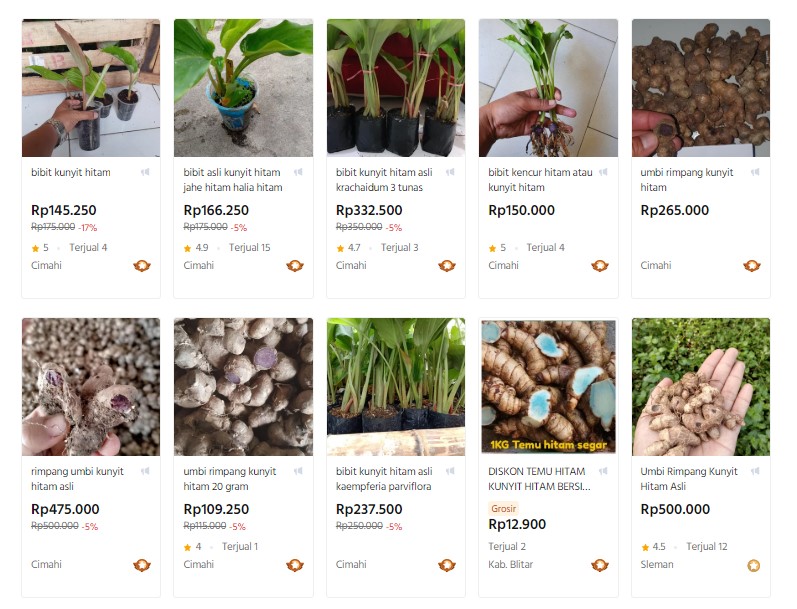Open the potted seedling image for Rp166.250 product

(243, 88)
